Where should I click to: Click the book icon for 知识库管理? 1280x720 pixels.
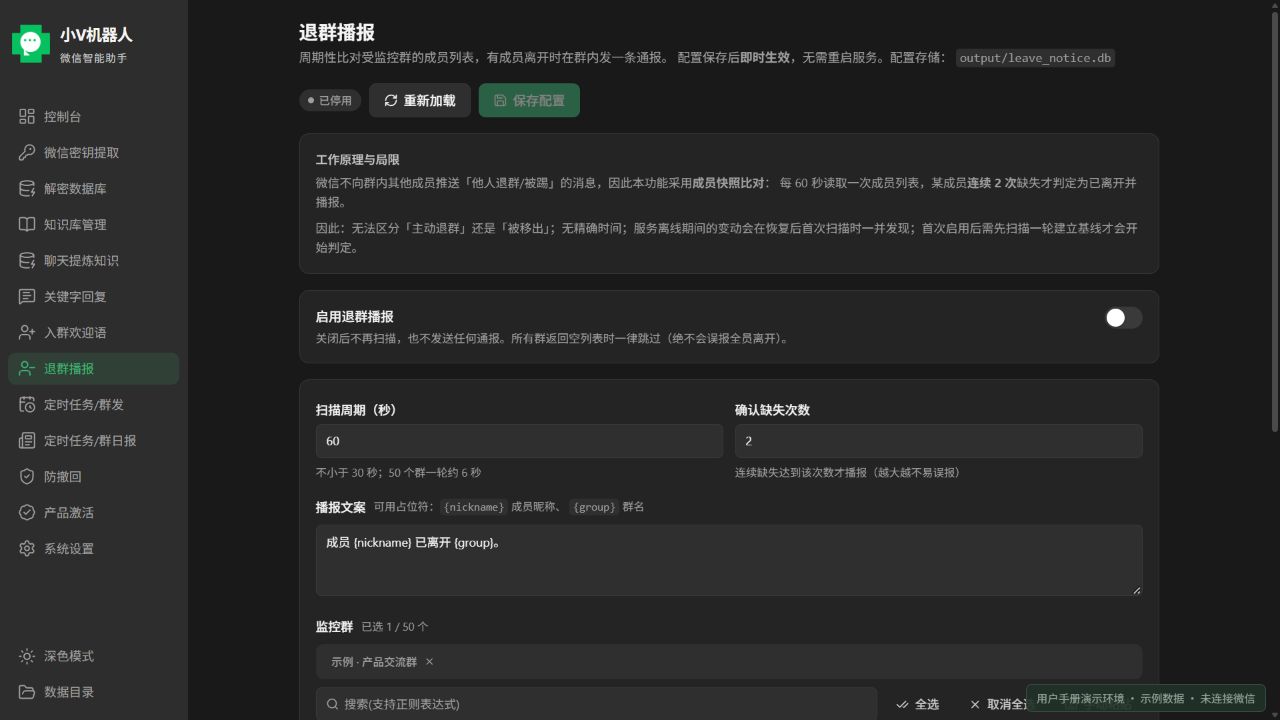(27, 225)
